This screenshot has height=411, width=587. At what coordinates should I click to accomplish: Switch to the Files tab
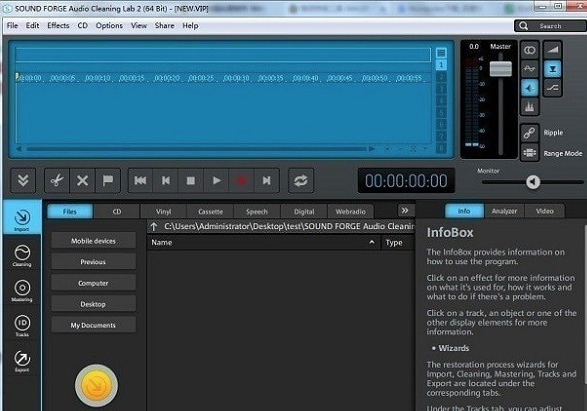pyautogui.click(x=70, y=211)
